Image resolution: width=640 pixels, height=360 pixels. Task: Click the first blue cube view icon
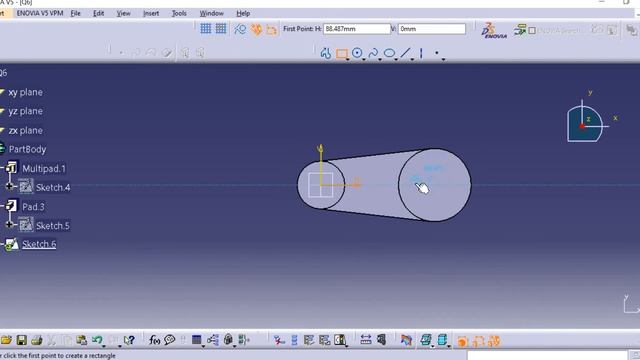click(x=426, y=340)
